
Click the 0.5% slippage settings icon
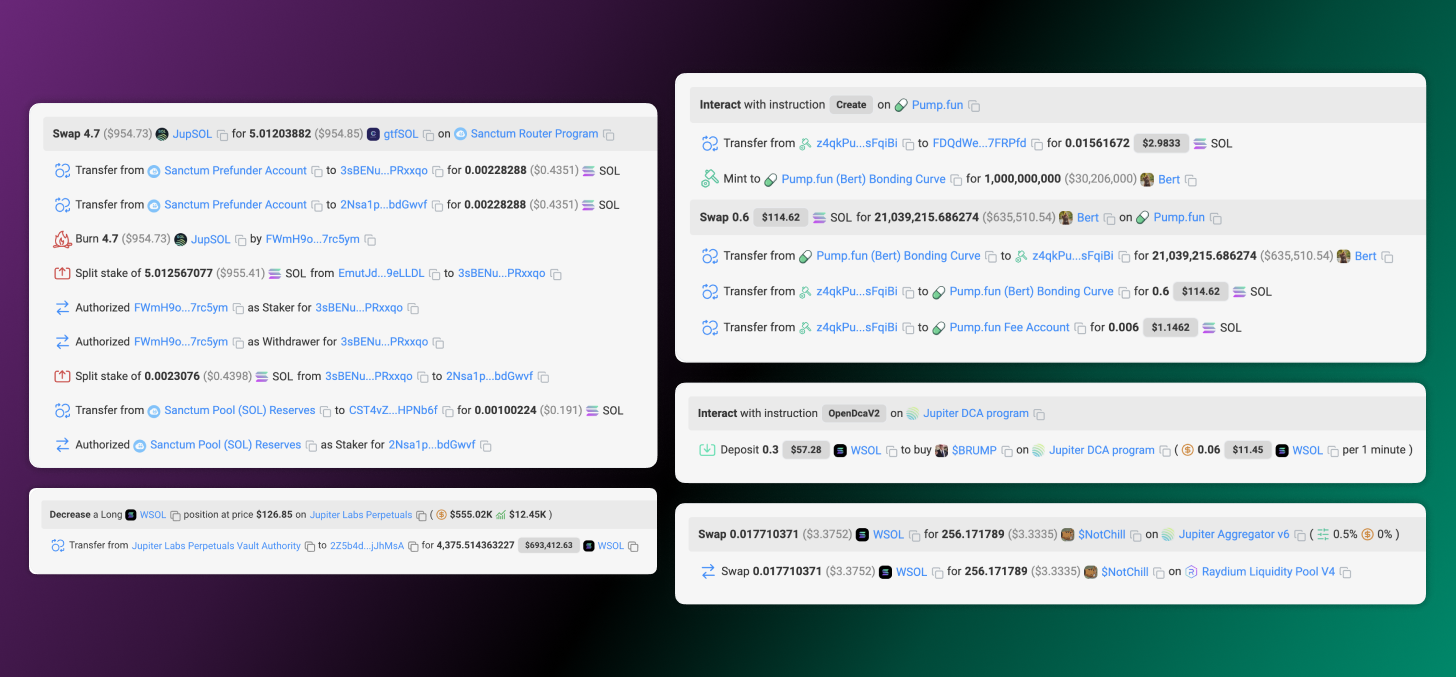point(1323,534)
